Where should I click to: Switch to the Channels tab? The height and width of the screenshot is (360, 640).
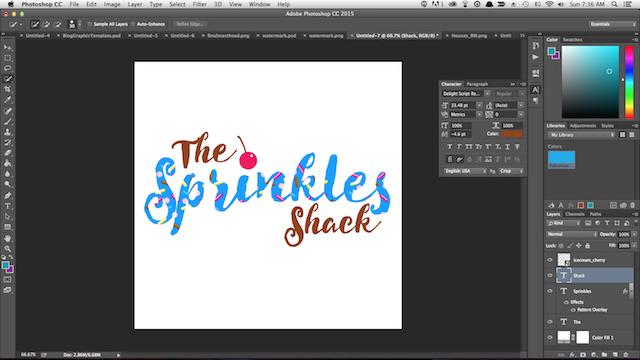(575, 214)
